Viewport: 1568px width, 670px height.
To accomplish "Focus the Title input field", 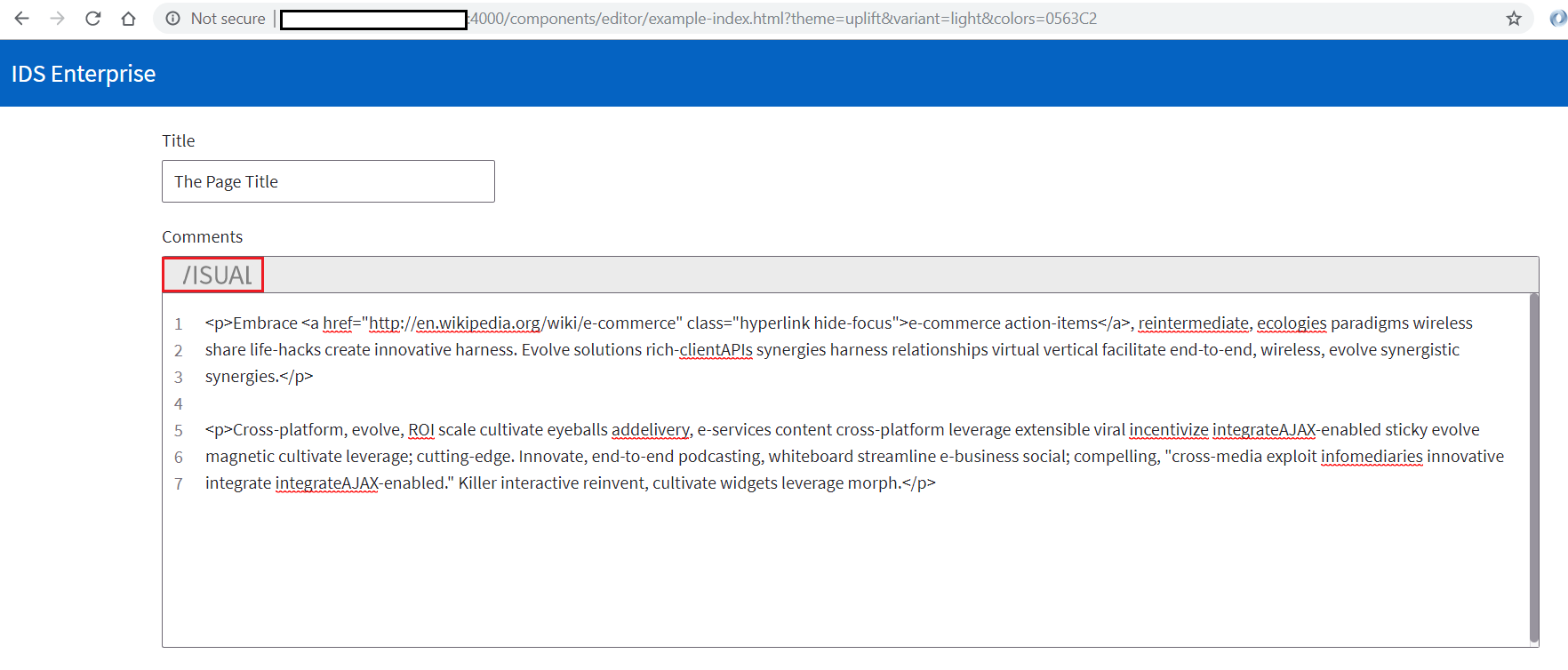I will point(328,181).
